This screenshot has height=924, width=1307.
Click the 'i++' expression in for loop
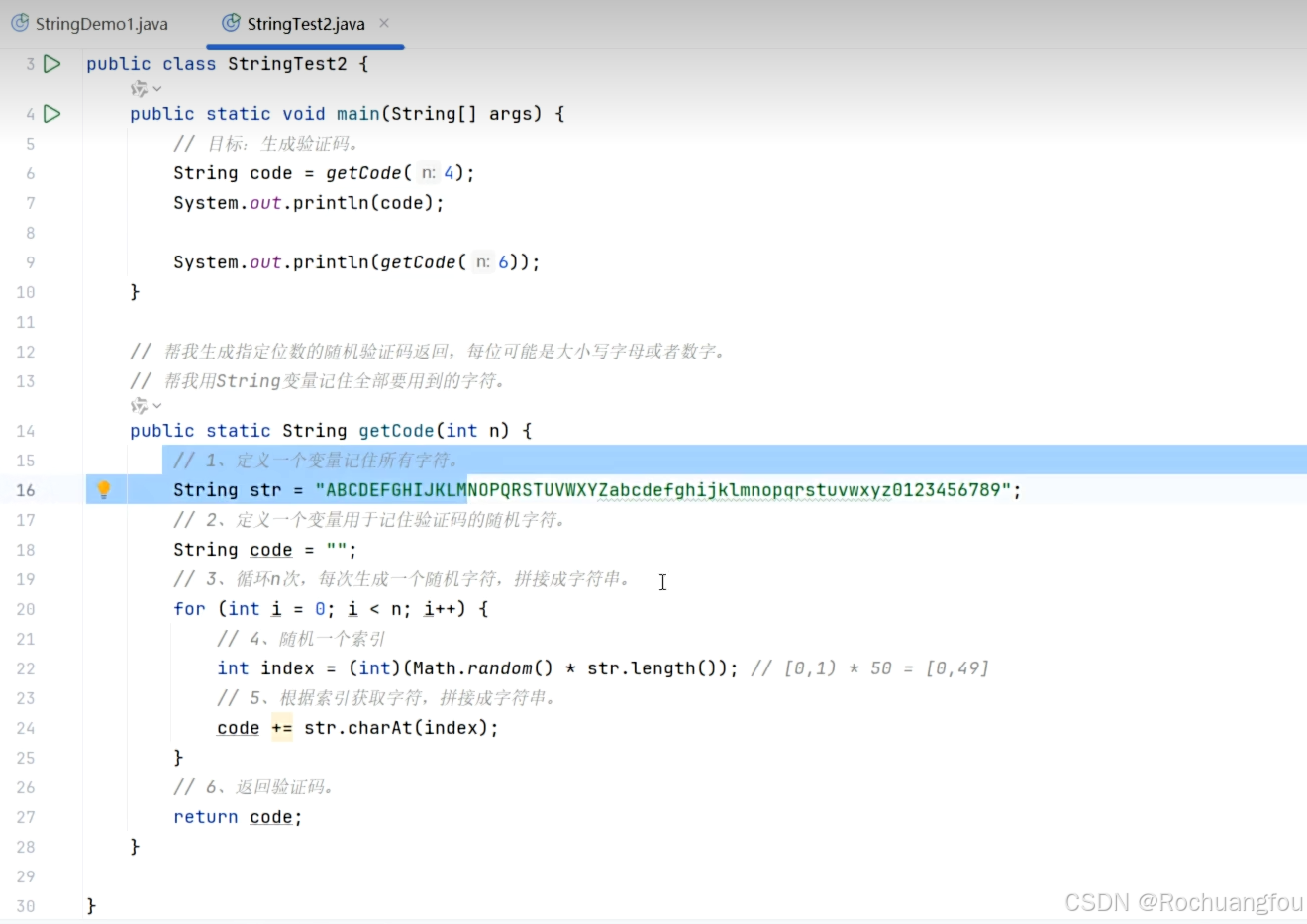point(440,609)
